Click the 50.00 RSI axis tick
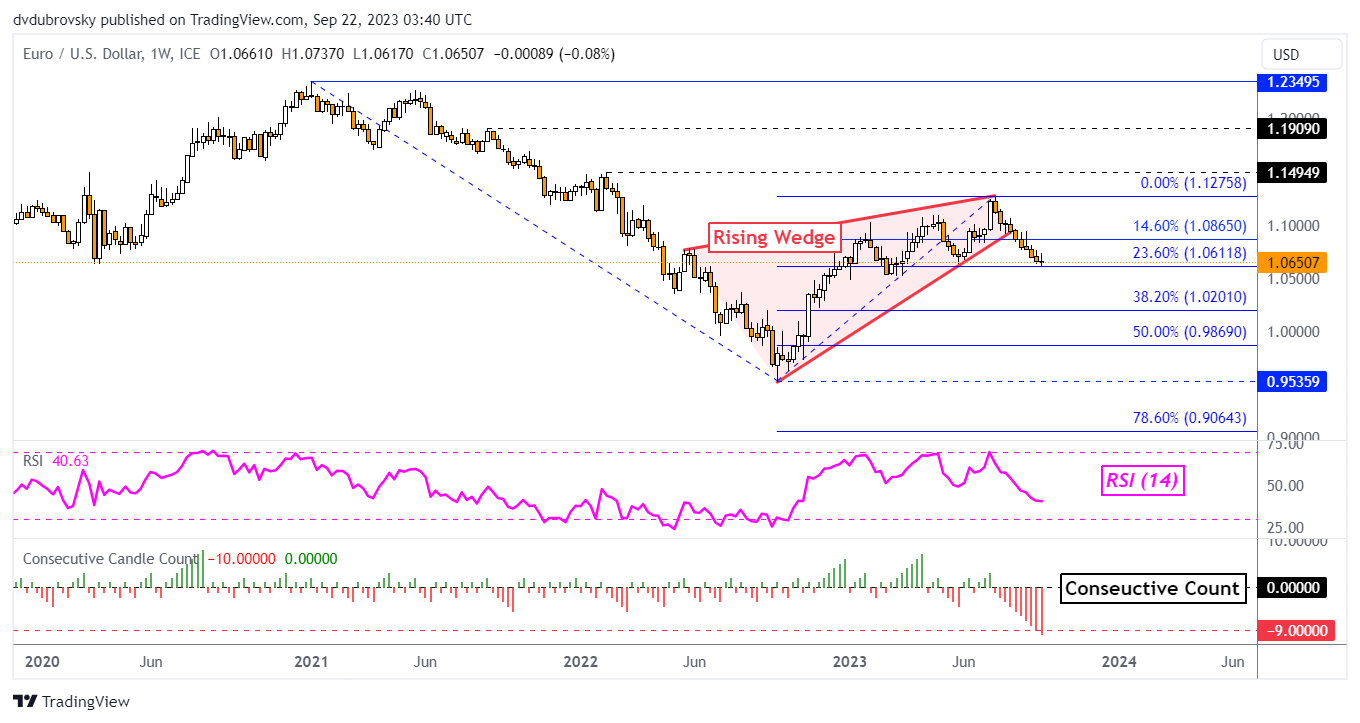Viewport: 1360px width, 723px height. click(1284, 486)
